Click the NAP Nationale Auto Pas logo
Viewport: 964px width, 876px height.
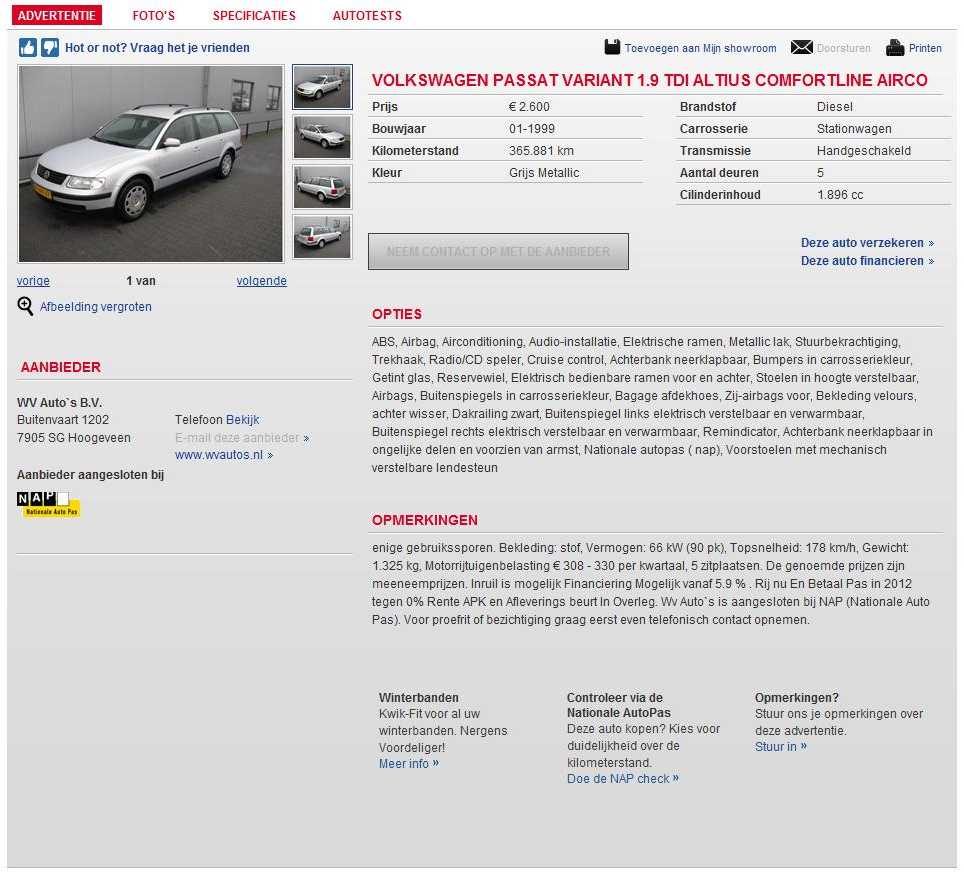[48, 504]
